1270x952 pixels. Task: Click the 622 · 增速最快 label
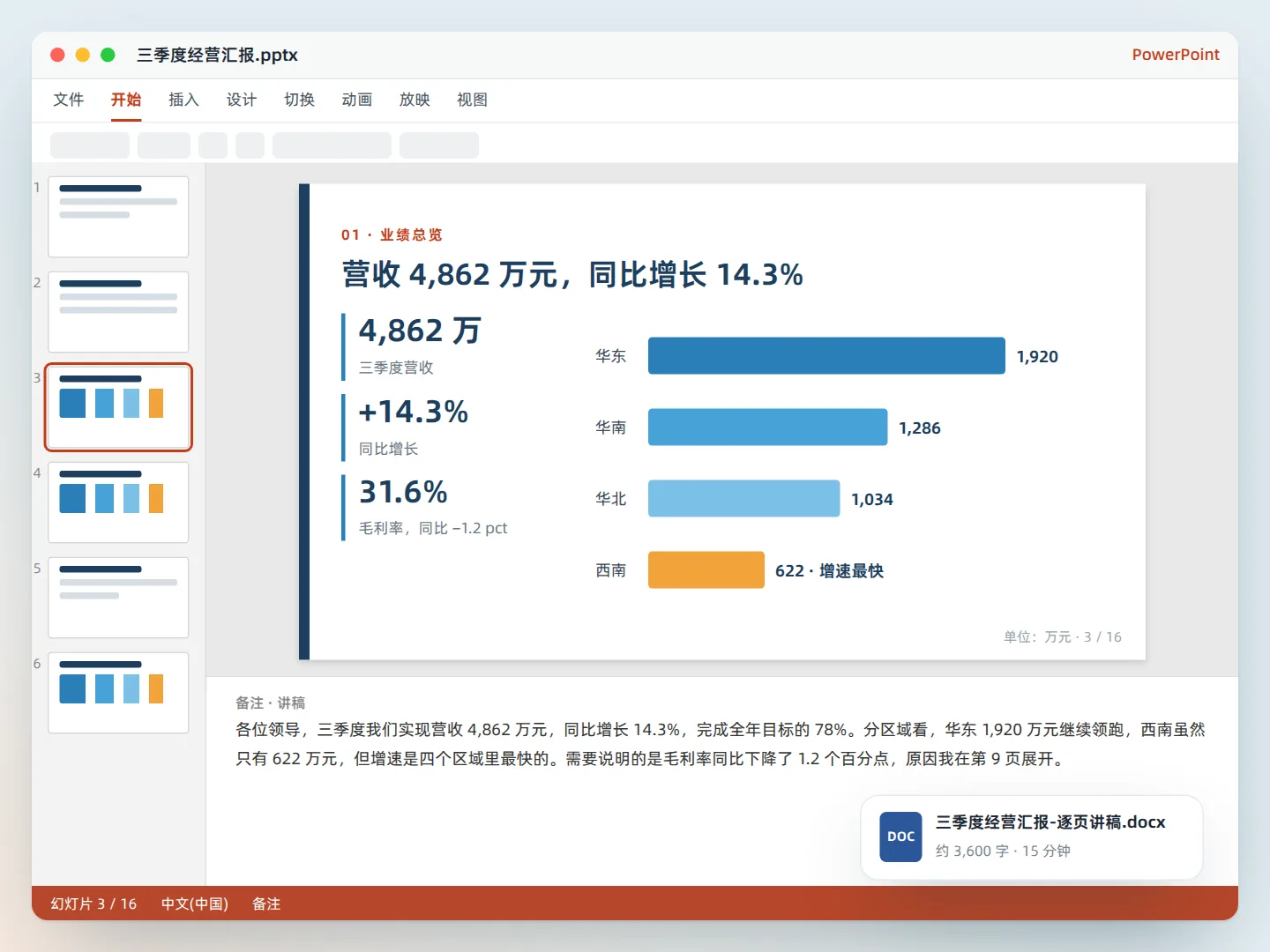tap(829, 570)
